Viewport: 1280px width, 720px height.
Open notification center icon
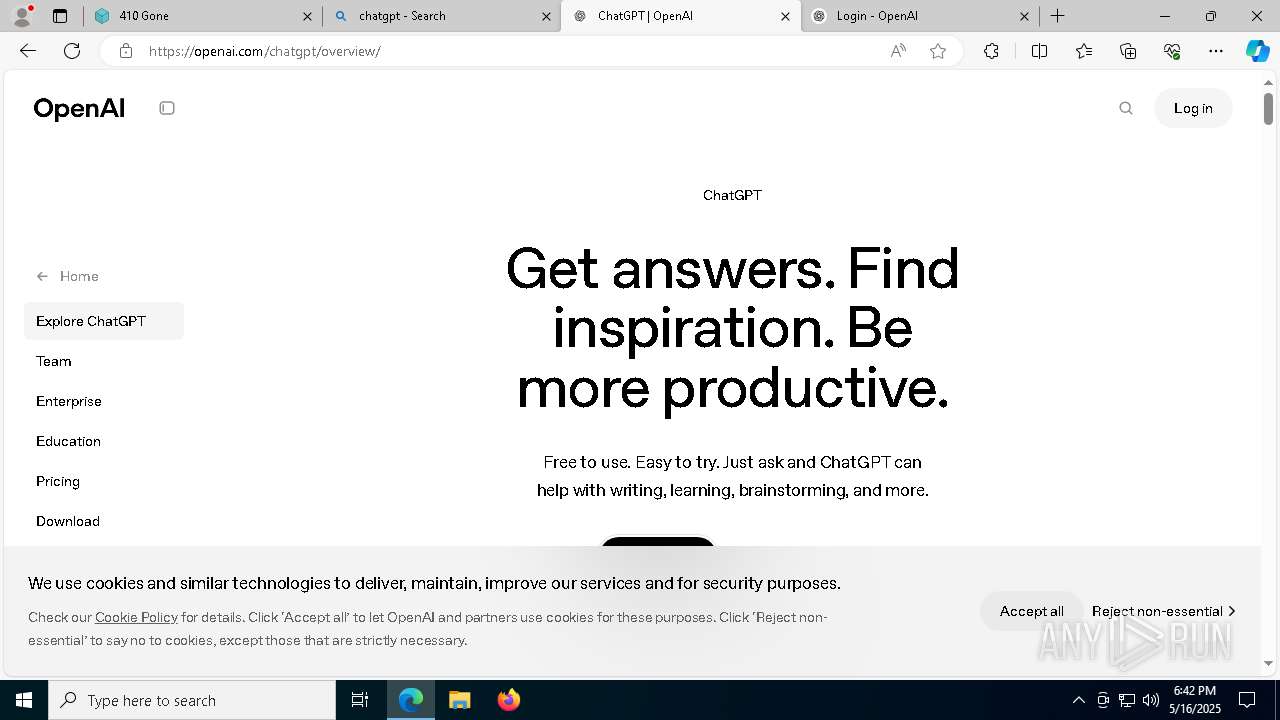(1247, 700)
